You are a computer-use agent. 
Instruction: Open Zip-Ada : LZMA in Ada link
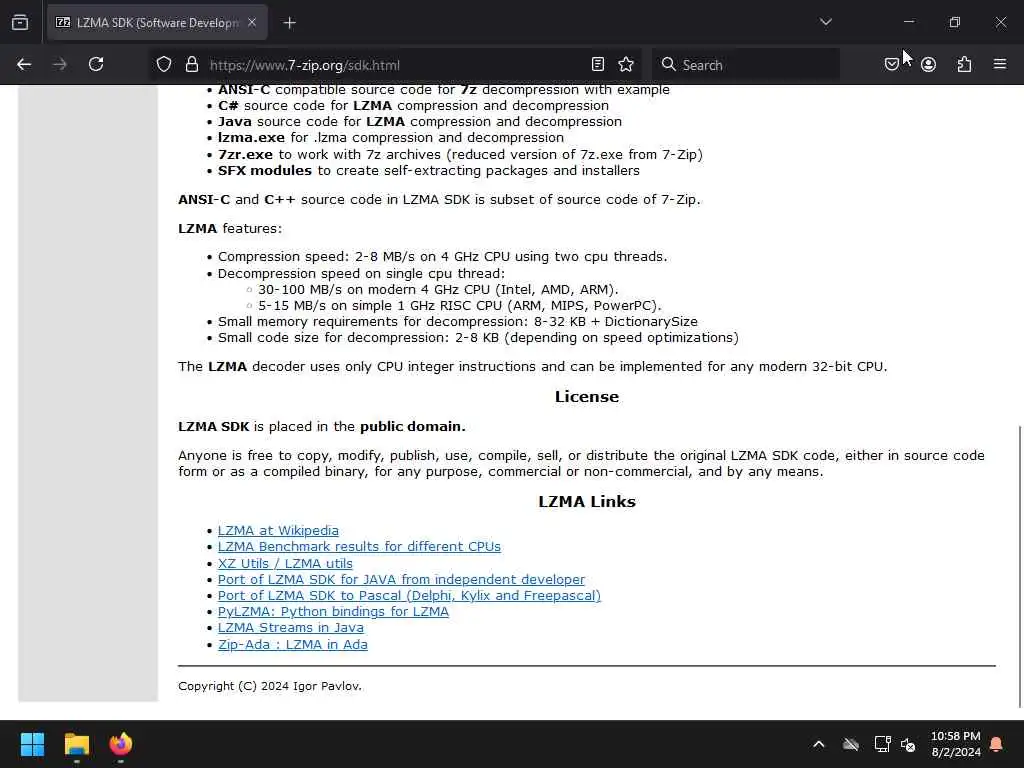(293, 645)
